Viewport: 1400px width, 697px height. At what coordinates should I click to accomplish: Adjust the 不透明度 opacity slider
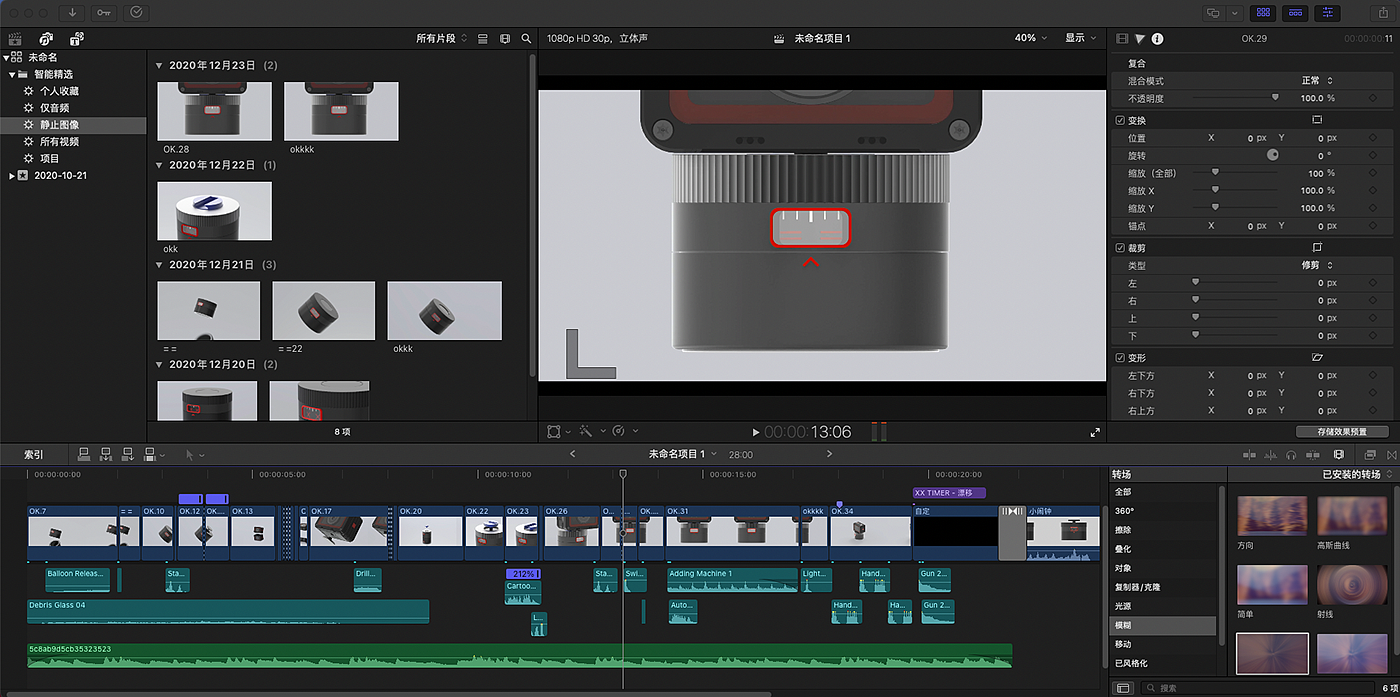(x=1274, y=98)
